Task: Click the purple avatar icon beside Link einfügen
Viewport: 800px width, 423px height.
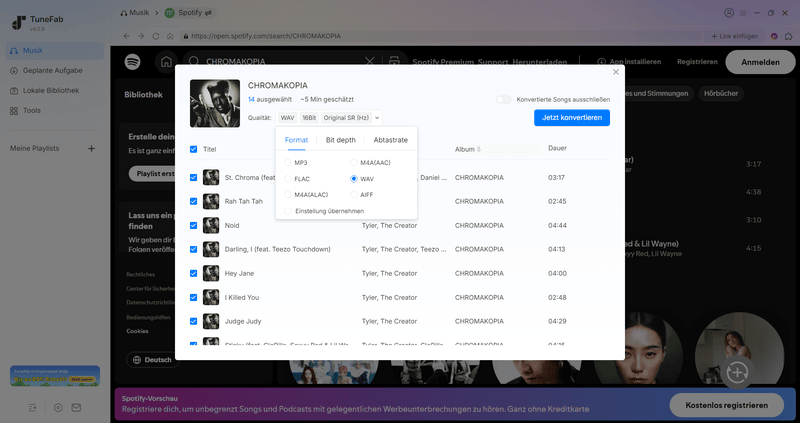Action: 774,36
